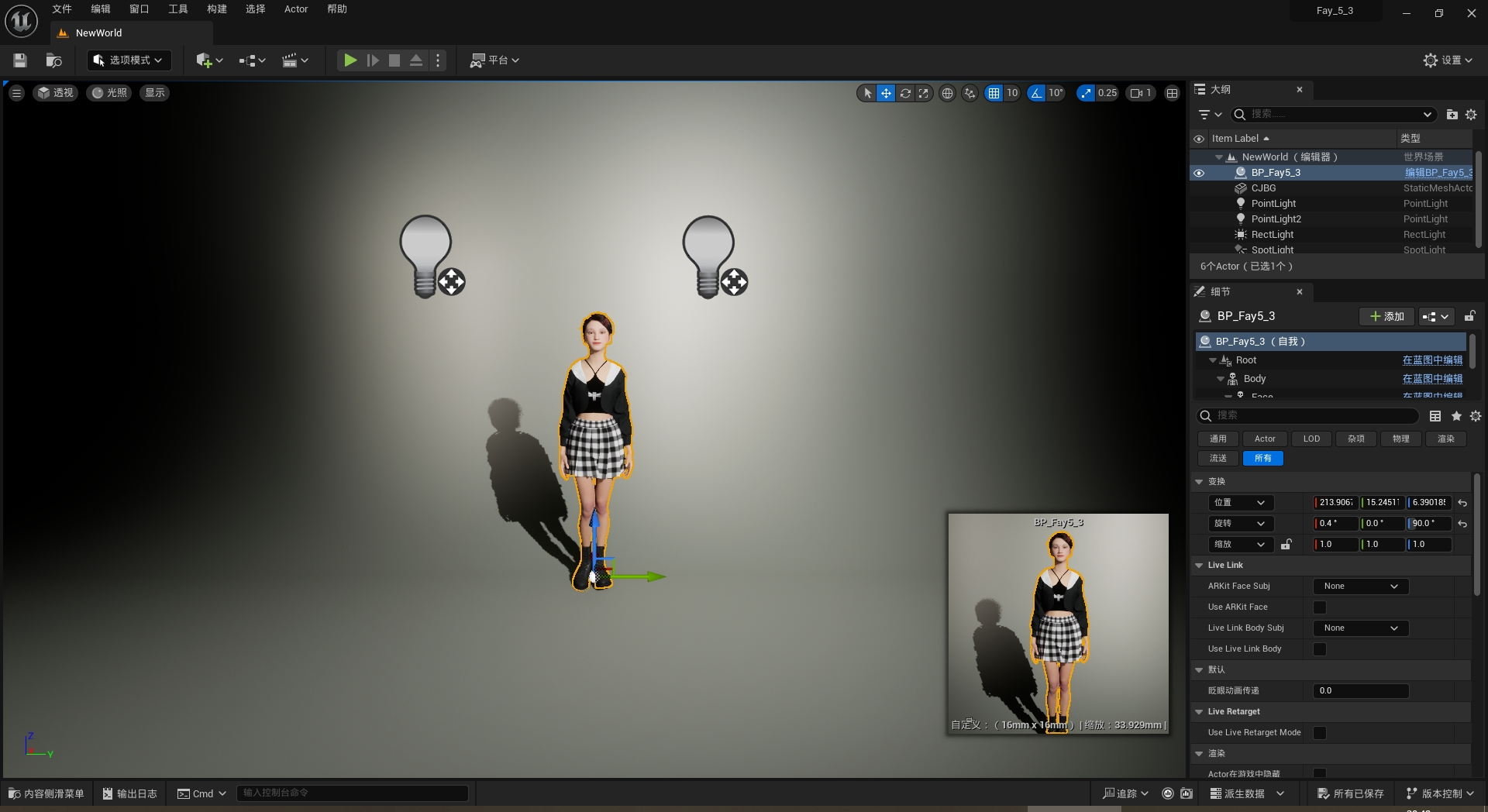Open the camera speed control
1488x812 pixels.
1141,93
